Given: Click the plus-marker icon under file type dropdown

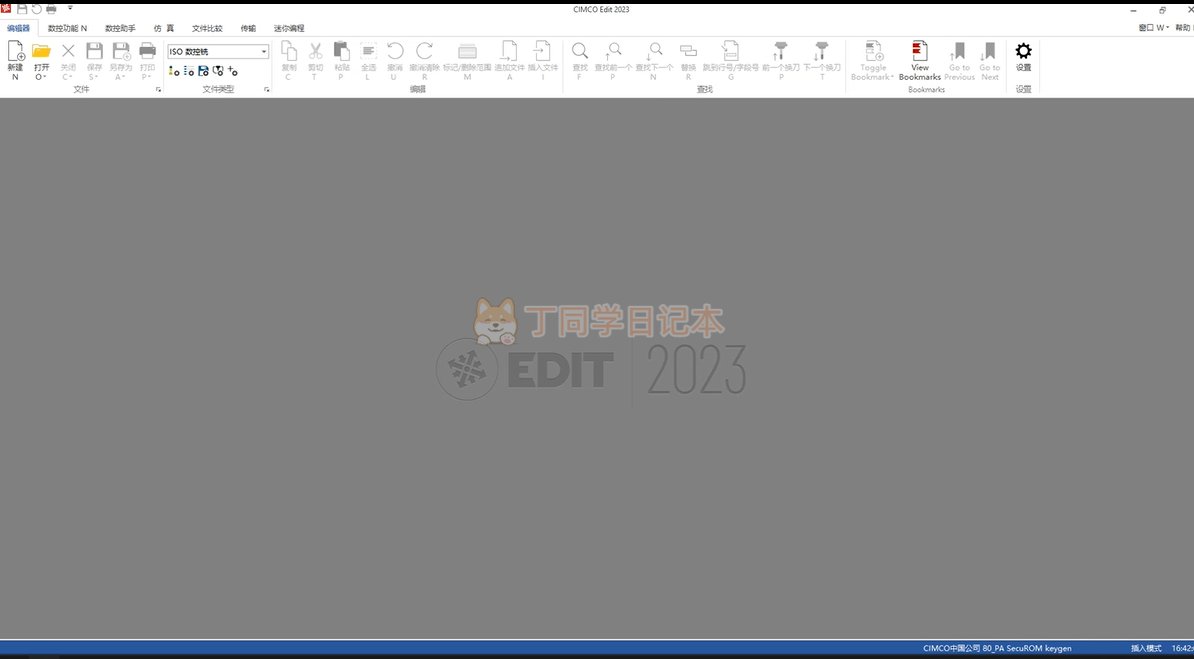Looking at the screenshot, I should [233, 71].
